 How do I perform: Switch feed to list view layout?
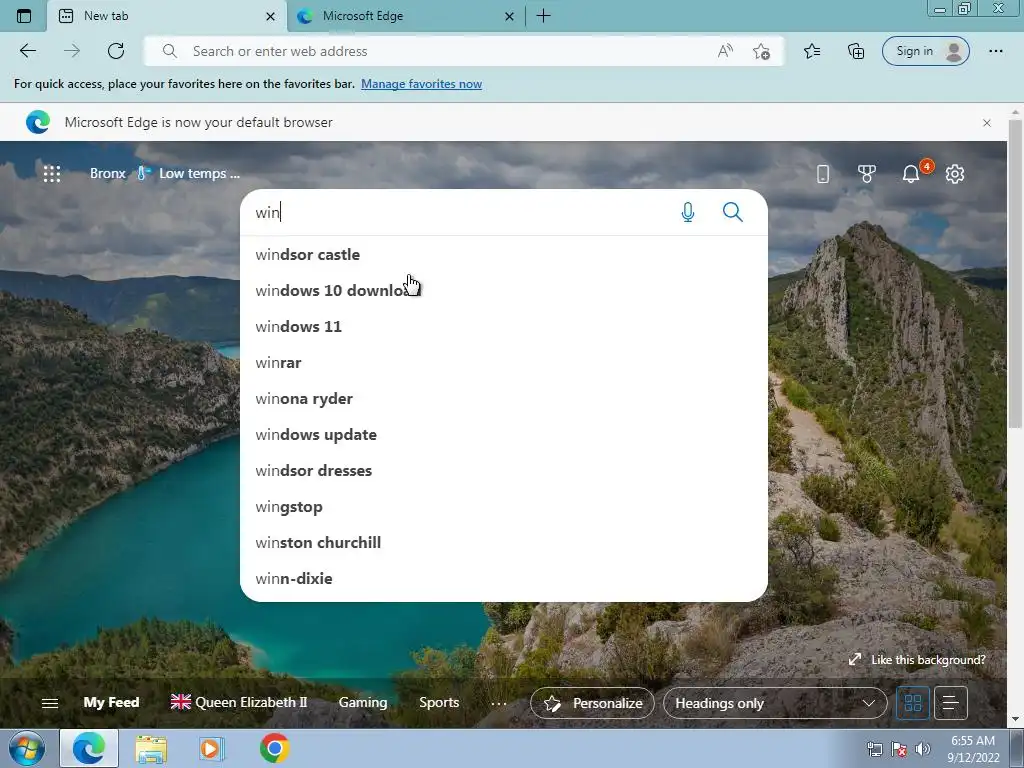click(x=950, y=703)
